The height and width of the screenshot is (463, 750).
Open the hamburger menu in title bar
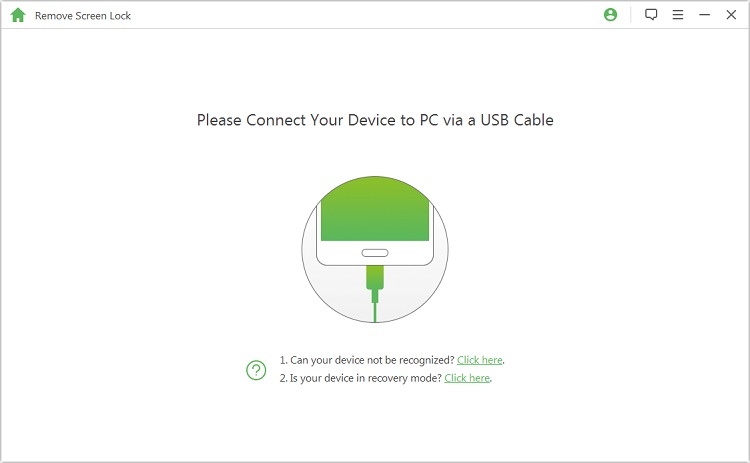[x=678, y=15]
